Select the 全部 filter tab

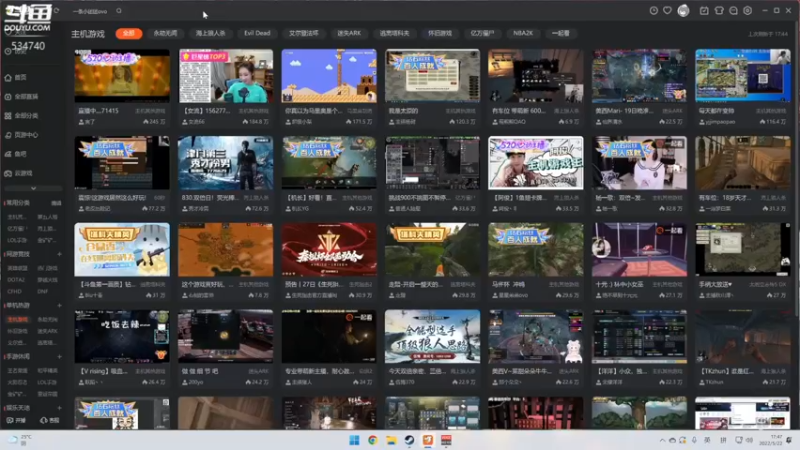click(129, 33)
